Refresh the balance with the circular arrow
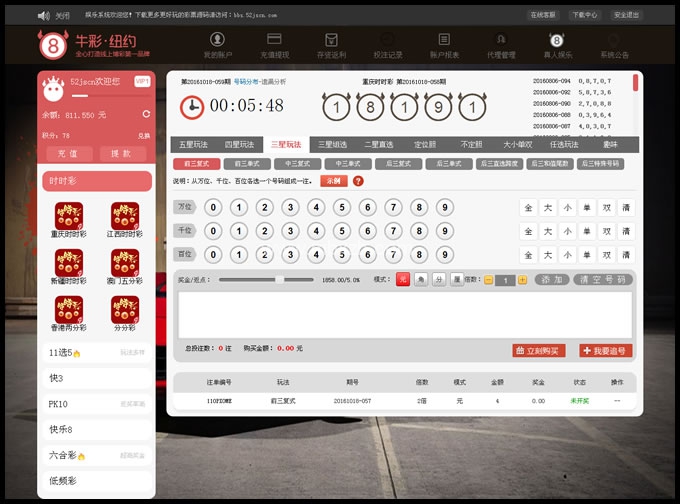 147,114
